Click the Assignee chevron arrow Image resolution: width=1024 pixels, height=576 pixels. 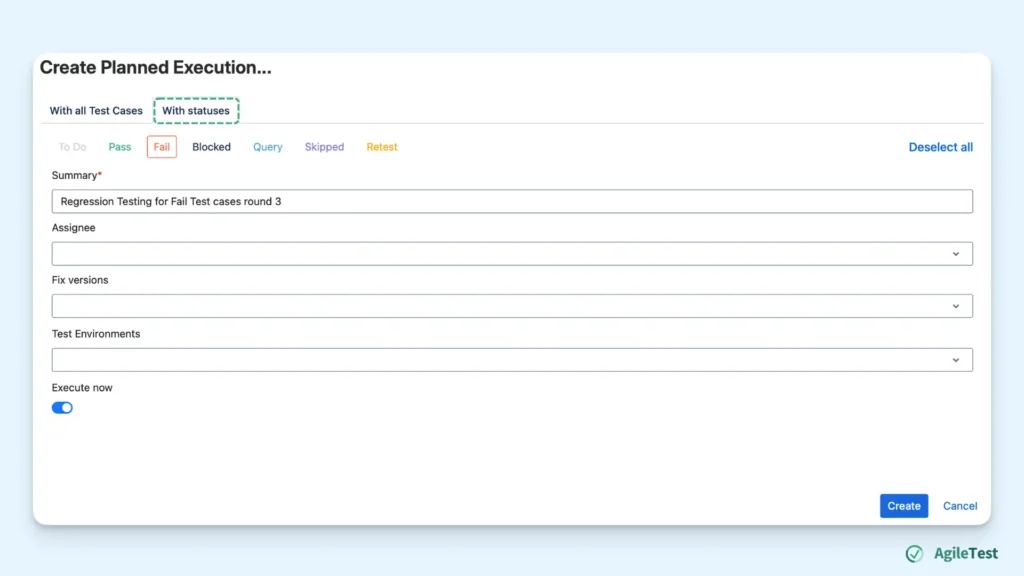tap(955, 254)
